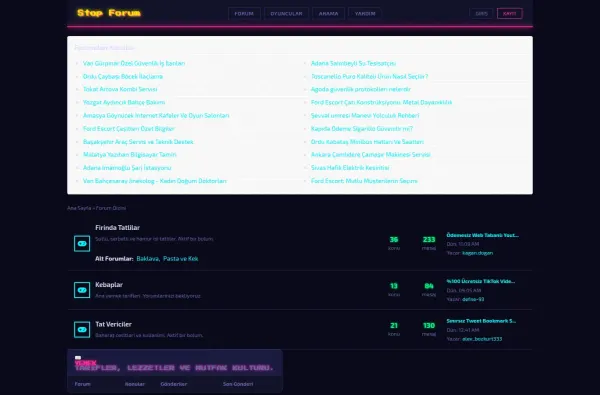Open Kapıda Ödeme Sigarillo Güvenilir mi link
This screenshot has height=395, width=600.
tap(362, 129)
